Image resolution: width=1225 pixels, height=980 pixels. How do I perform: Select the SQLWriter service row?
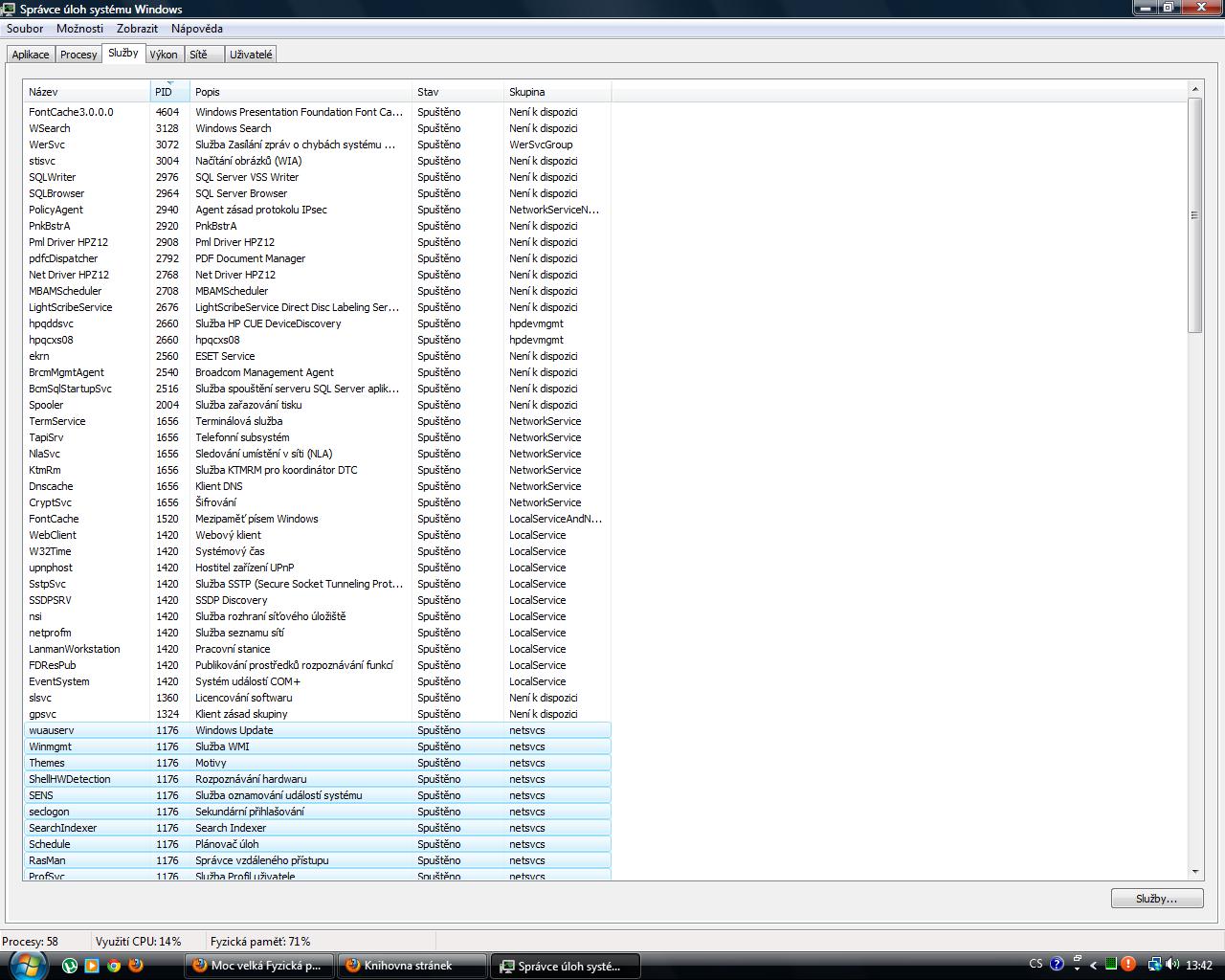pyautogui.click(x=317, y=177)
